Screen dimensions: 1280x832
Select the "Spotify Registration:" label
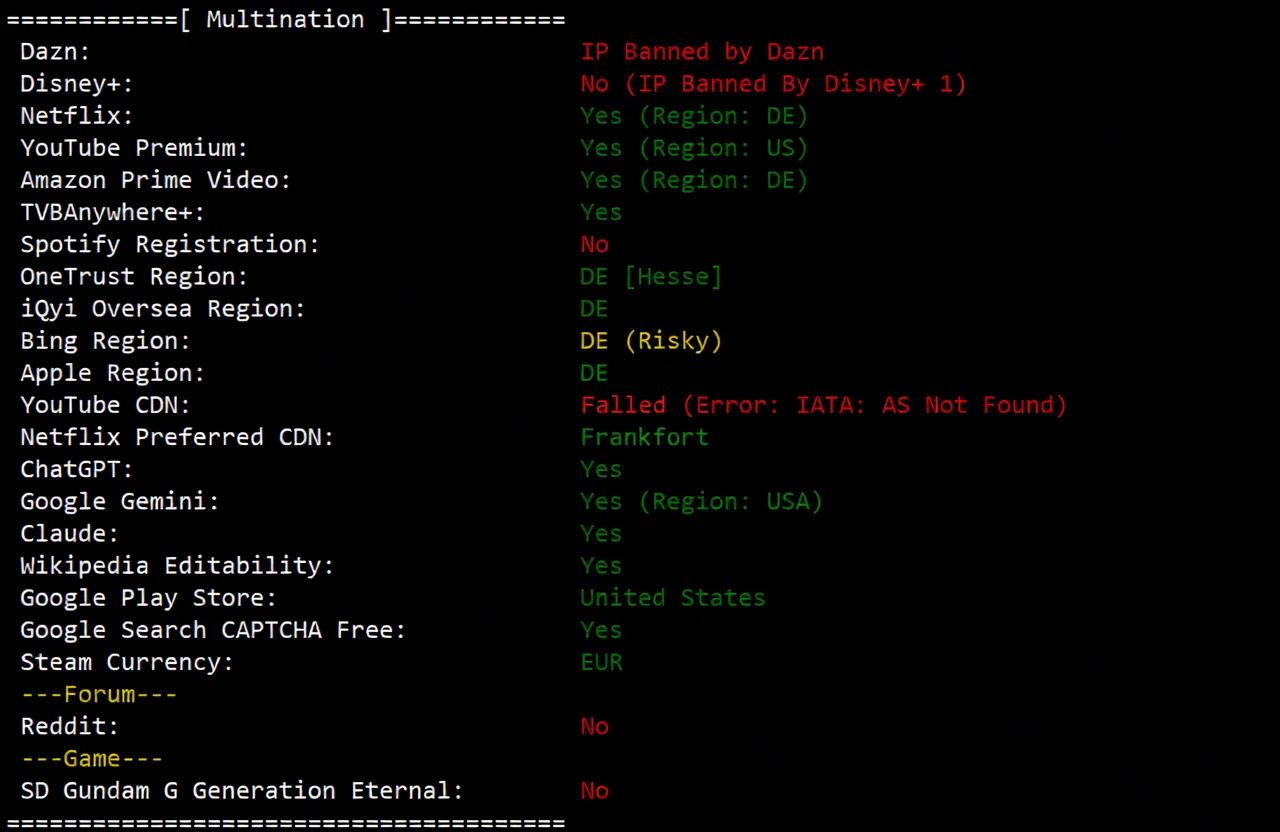[x=170, y=244]
